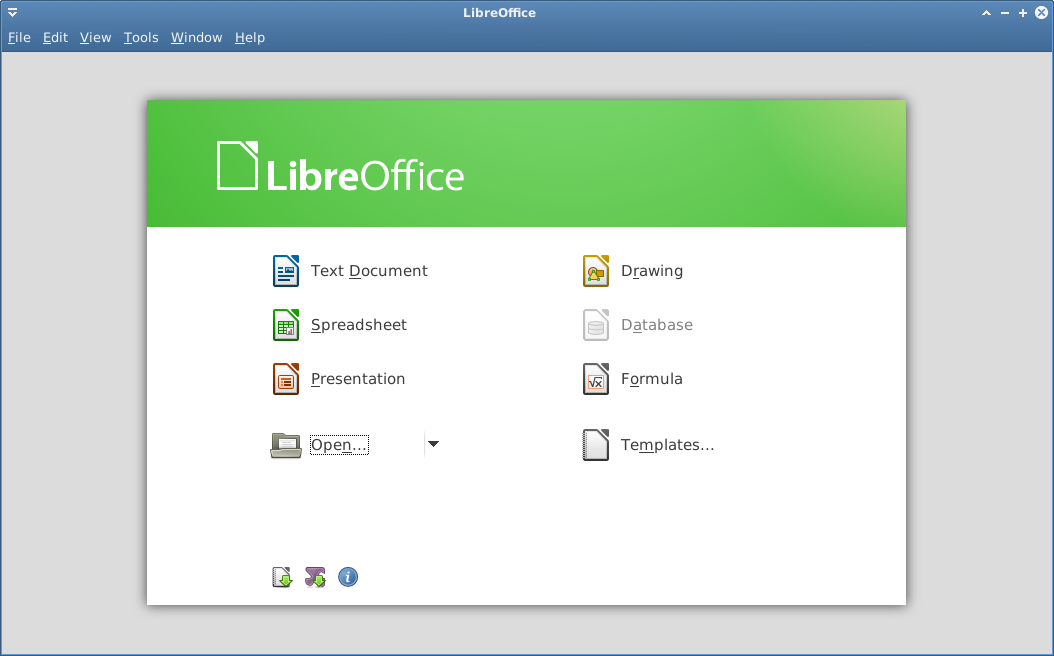Create a new Spreadsheet
The height and width of the screenshot is (656, 1054).
(339, 325)
